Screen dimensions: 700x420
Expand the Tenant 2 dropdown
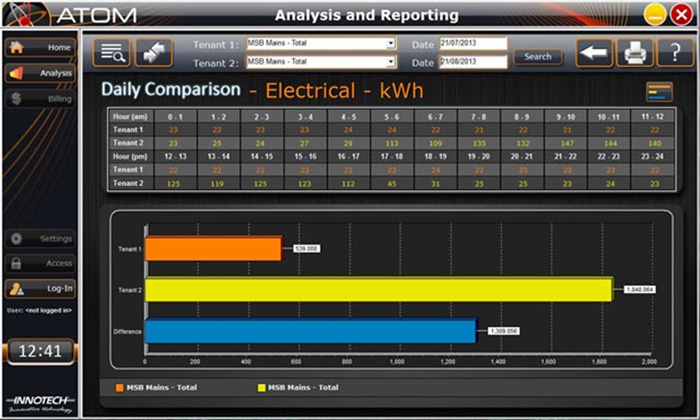point(391,62)
